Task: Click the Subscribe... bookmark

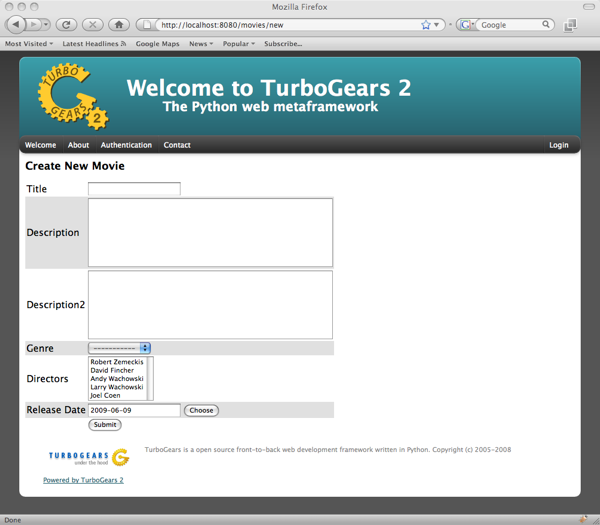Action: tap(283, 44)
